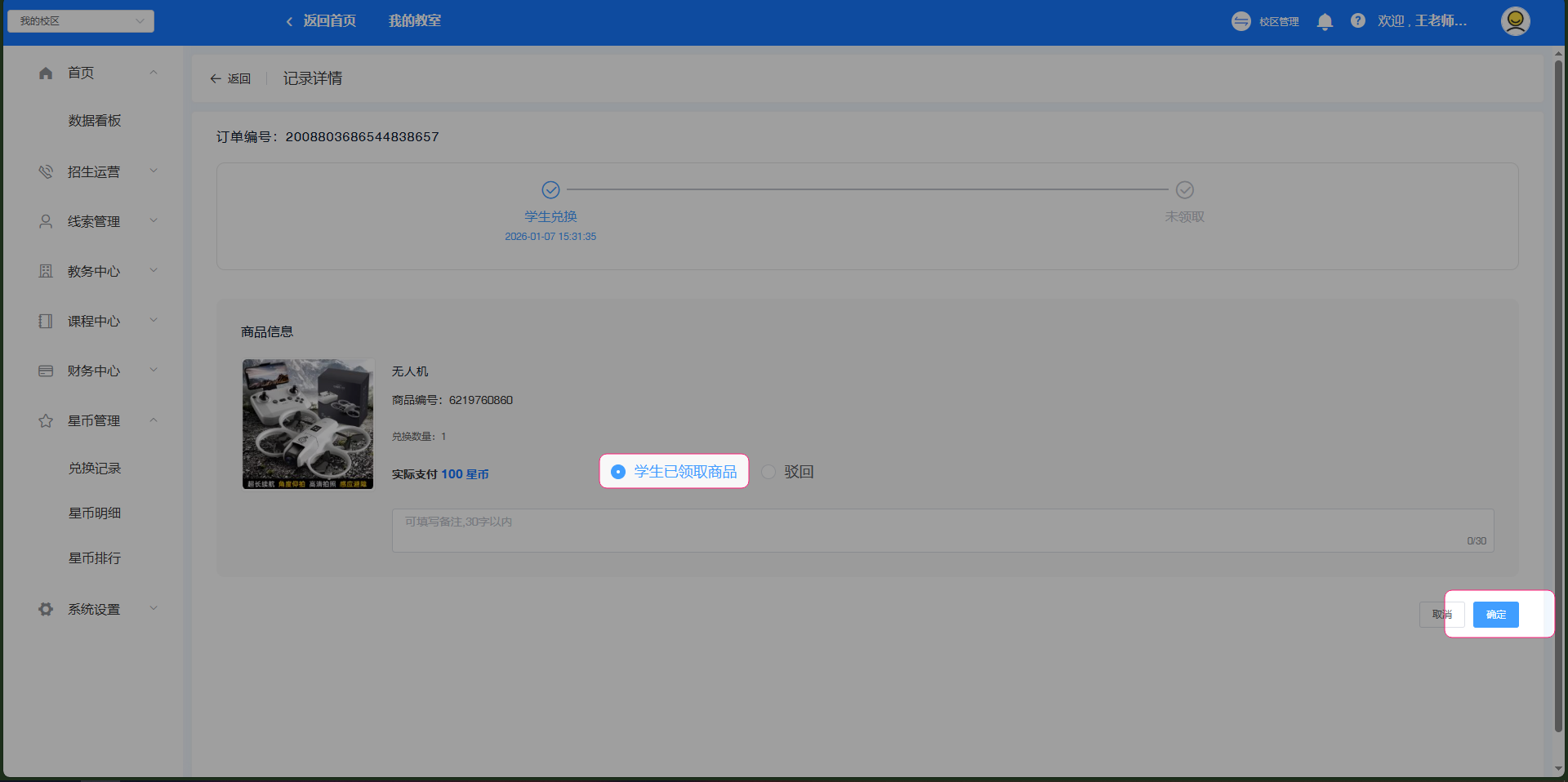Click the 商品信息 section heading

[x=267, y=332]
